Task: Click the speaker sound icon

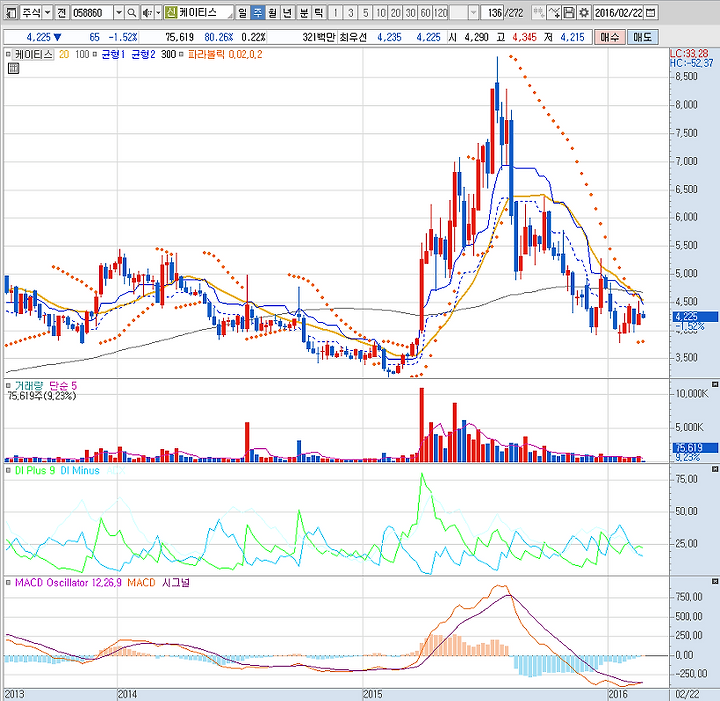Action: (147, 12)
